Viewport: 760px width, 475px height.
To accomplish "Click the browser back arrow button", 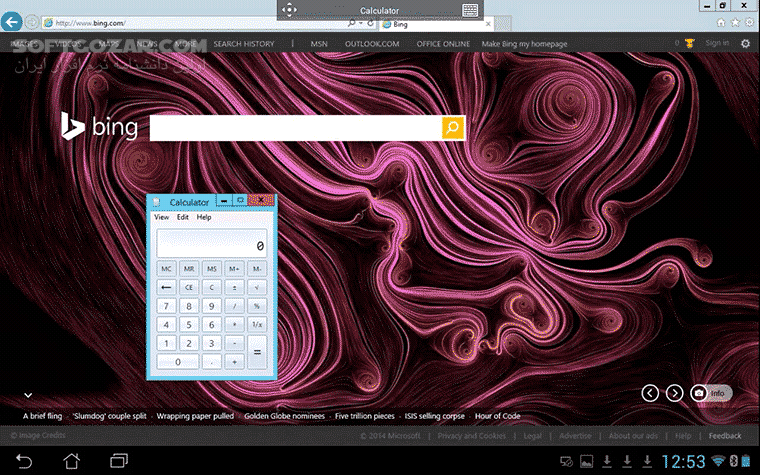I will coord(12,21).
